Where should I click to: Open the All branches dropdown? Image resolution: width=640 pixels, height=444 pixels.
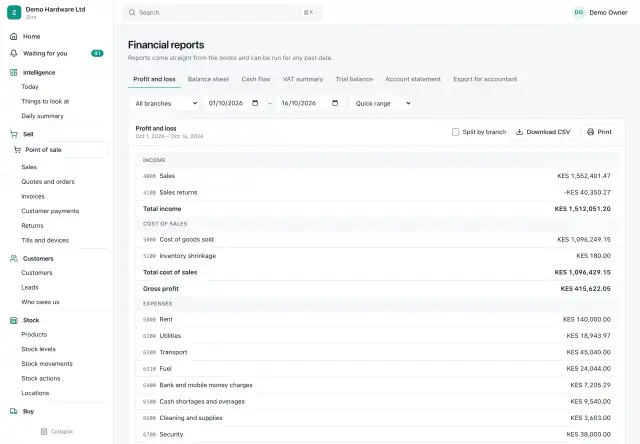tap(166, 103)
